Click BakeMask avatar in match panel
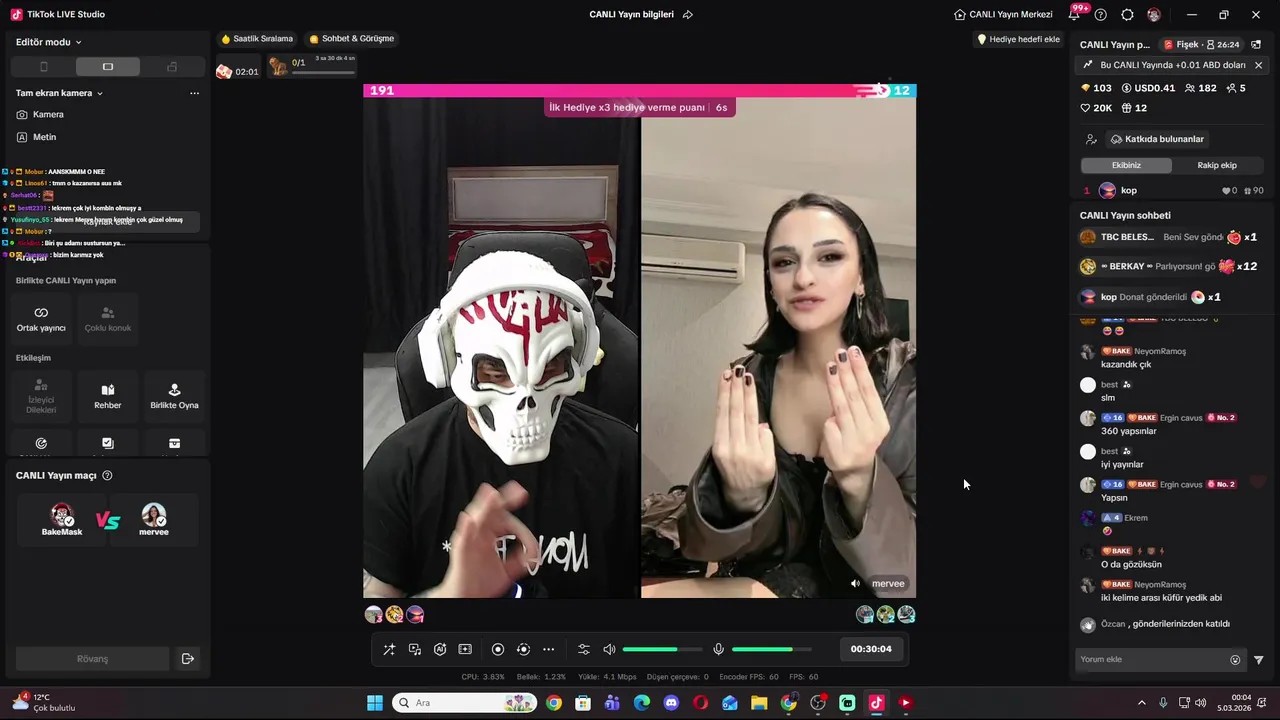The height and width of the screenshot is (720, 1280). coord(62,516)
